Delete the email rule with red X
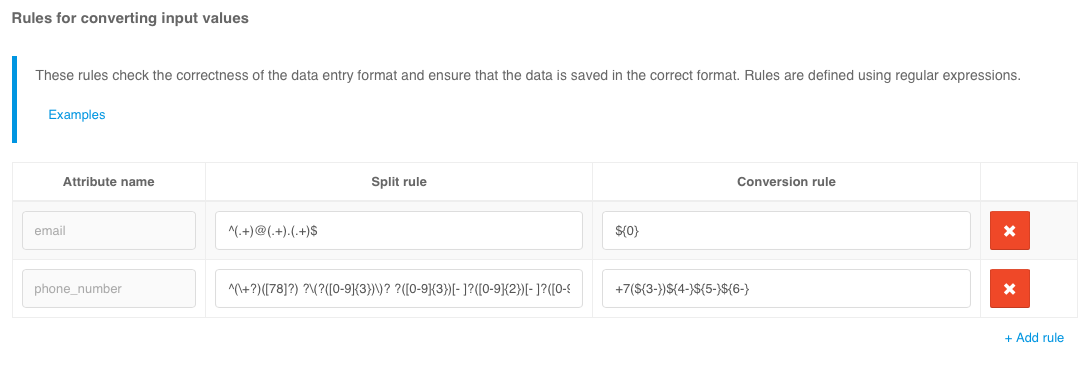This screenshot has height=383, width=1089. (1009, 231)
